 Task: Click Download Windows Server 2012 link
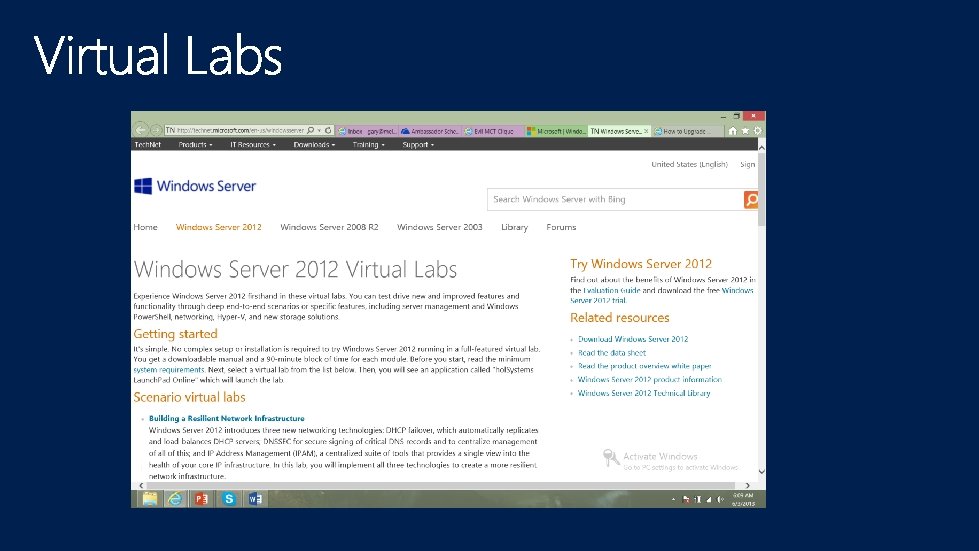pos(633,339)
